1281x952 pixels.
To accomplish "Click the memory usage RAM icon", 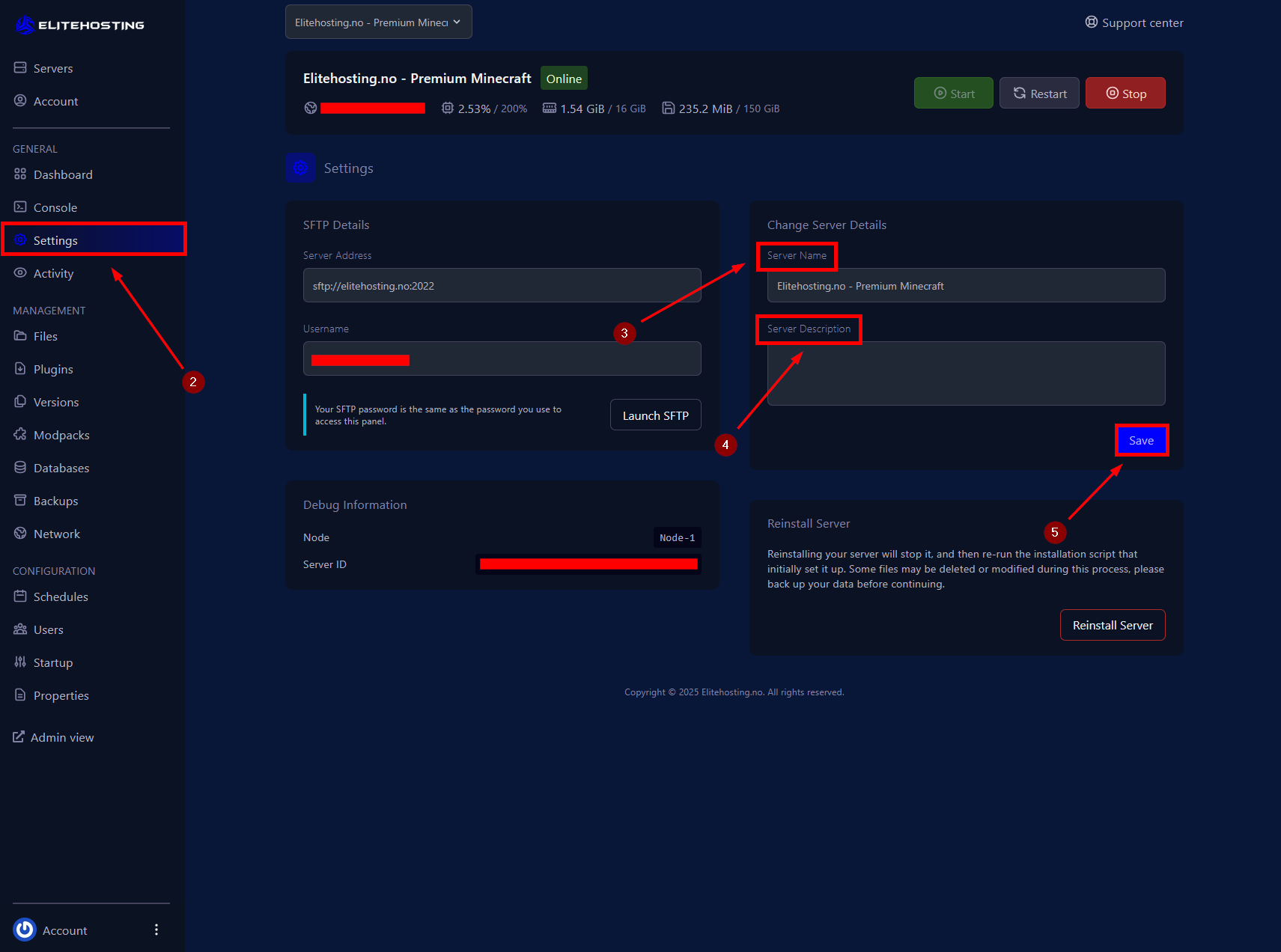I will tap(550, 108).
